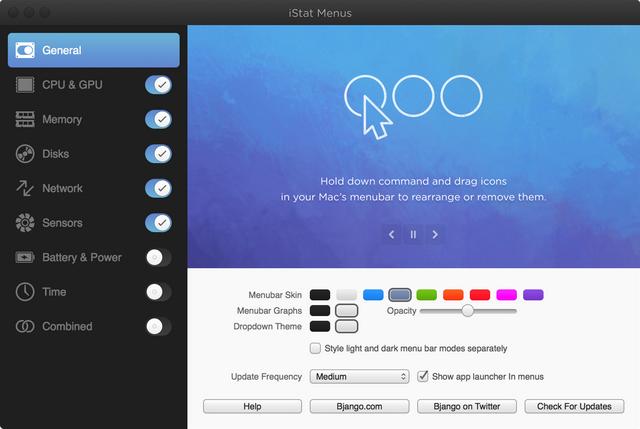
Task: Click the Combined circles icon
Action: click(25, 326)
